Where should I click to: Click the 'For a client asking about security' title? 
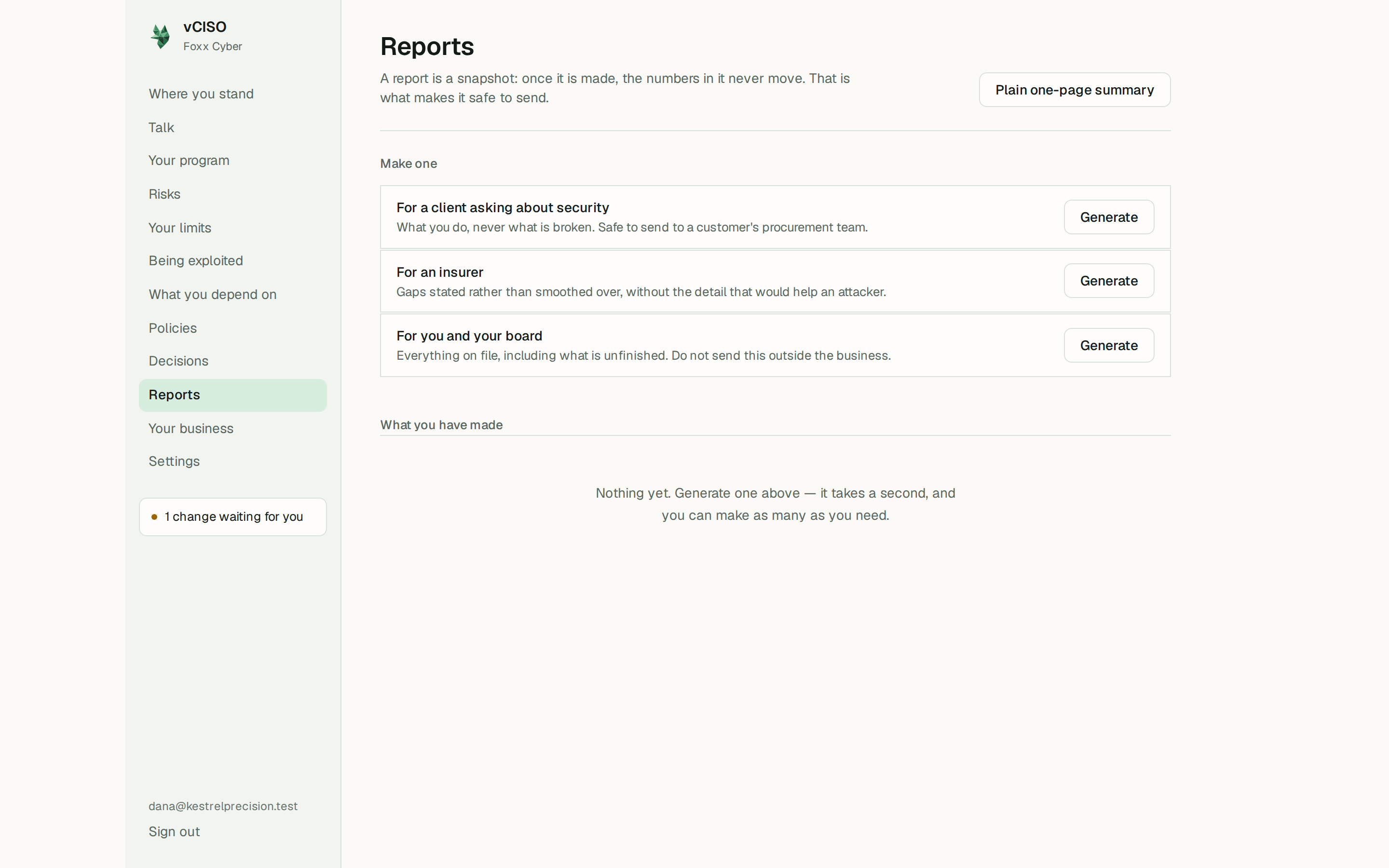[x=502, y=207]
